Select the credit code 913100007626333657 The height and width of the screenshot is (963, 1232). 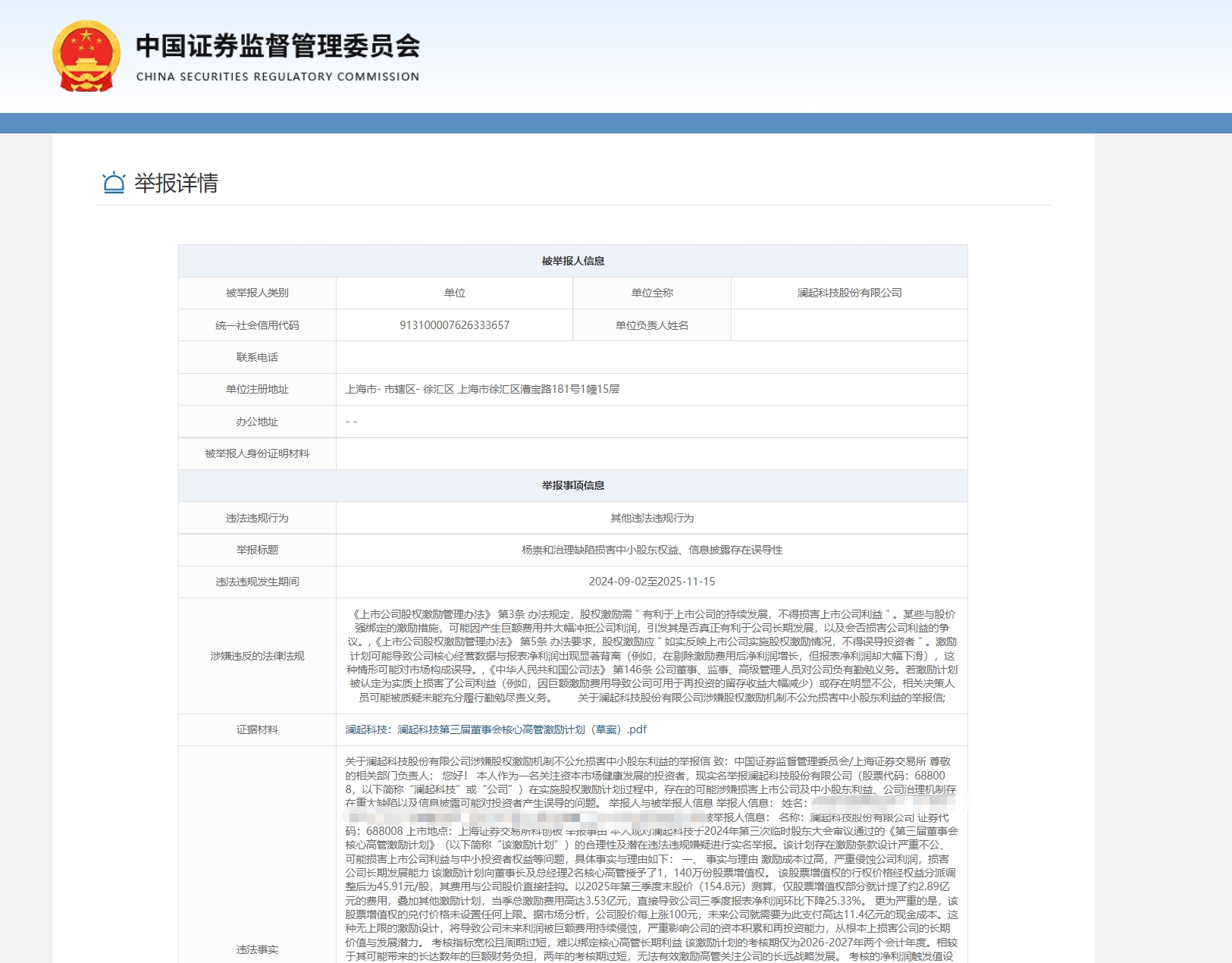pos(455,325)
